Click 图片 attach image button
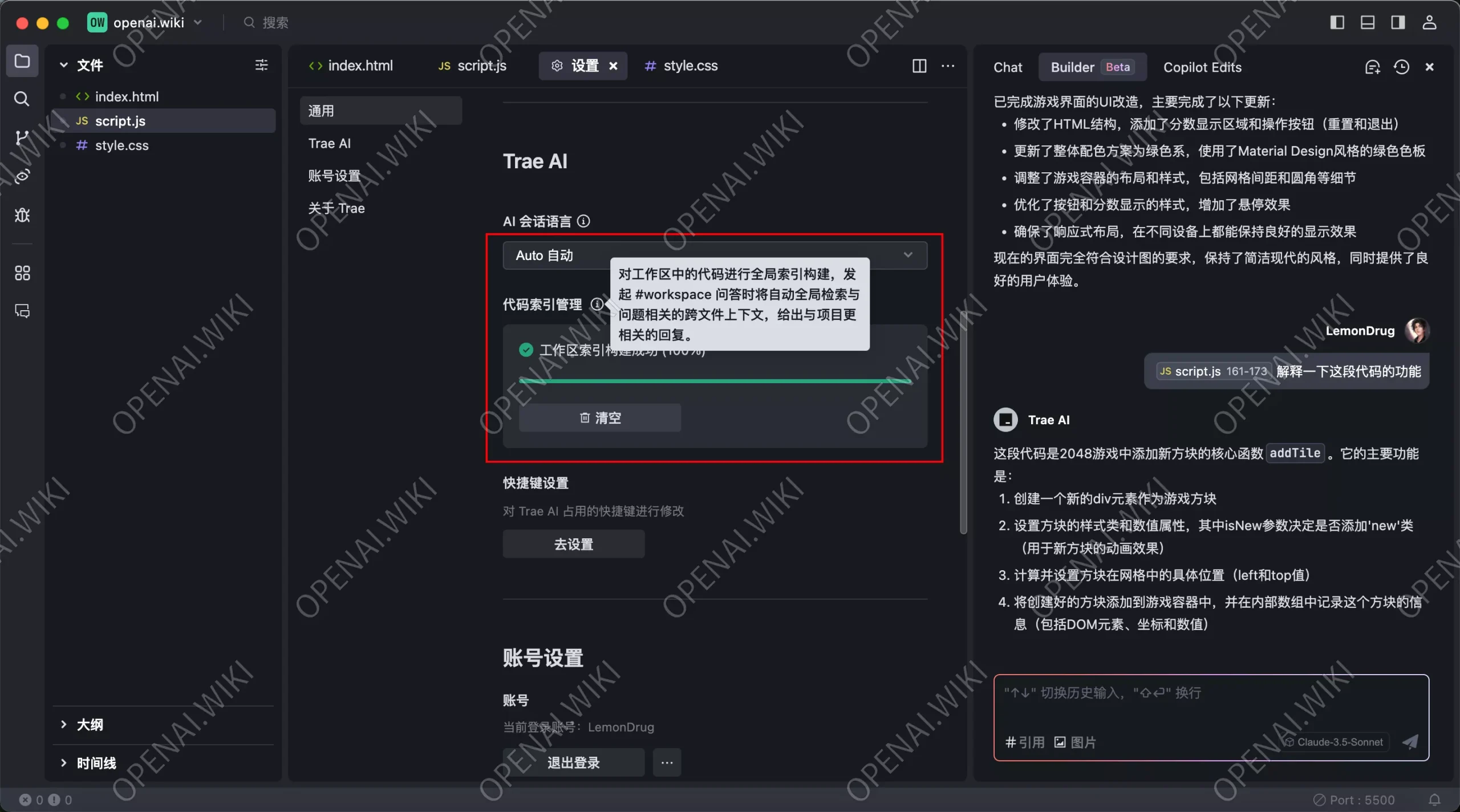 (x=1074, y=742)
